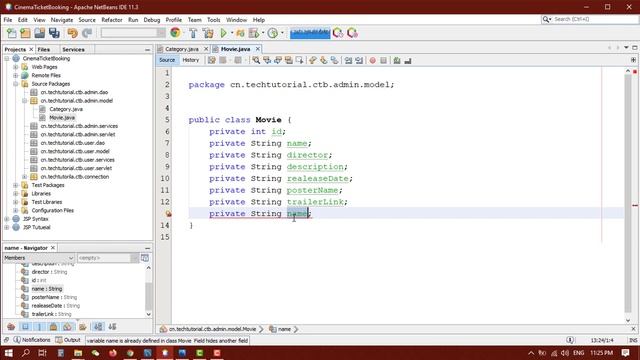Toggle Show Non-Public Members in Navigator

click(x=53, y=327)
